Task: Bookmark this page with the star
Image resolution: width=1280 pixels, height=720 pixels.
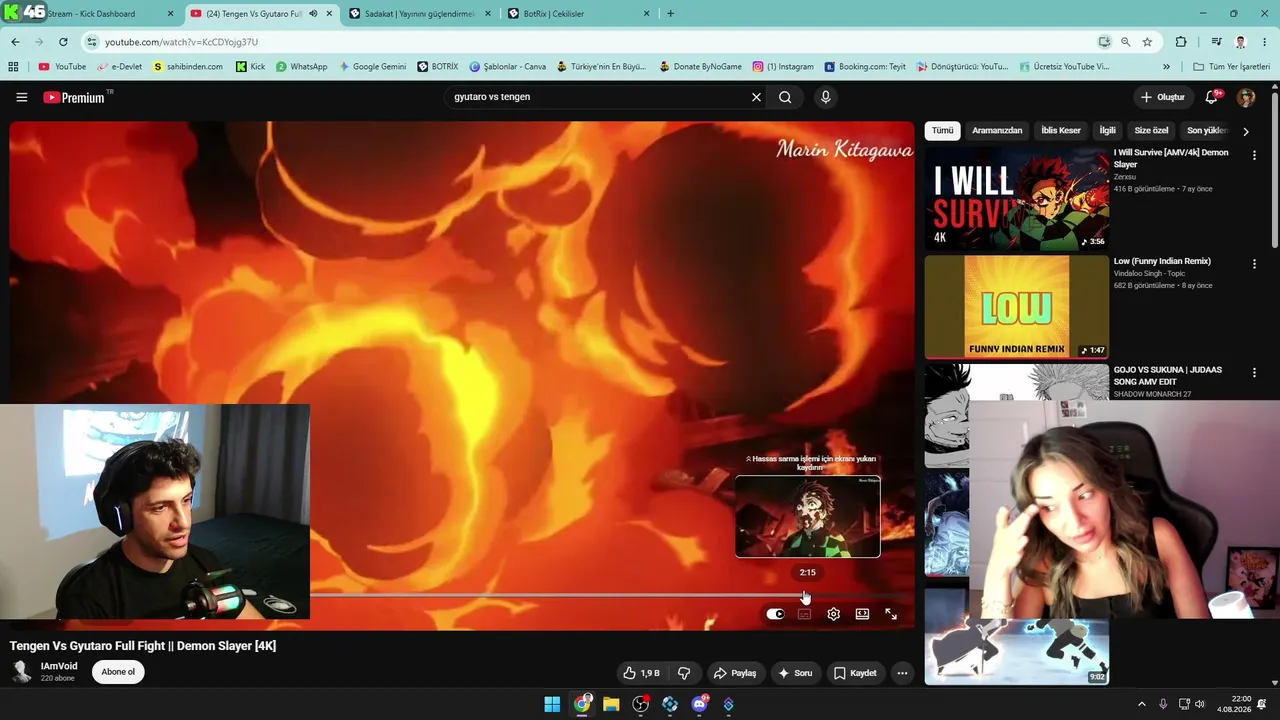Action: (x=1147, y=42)
